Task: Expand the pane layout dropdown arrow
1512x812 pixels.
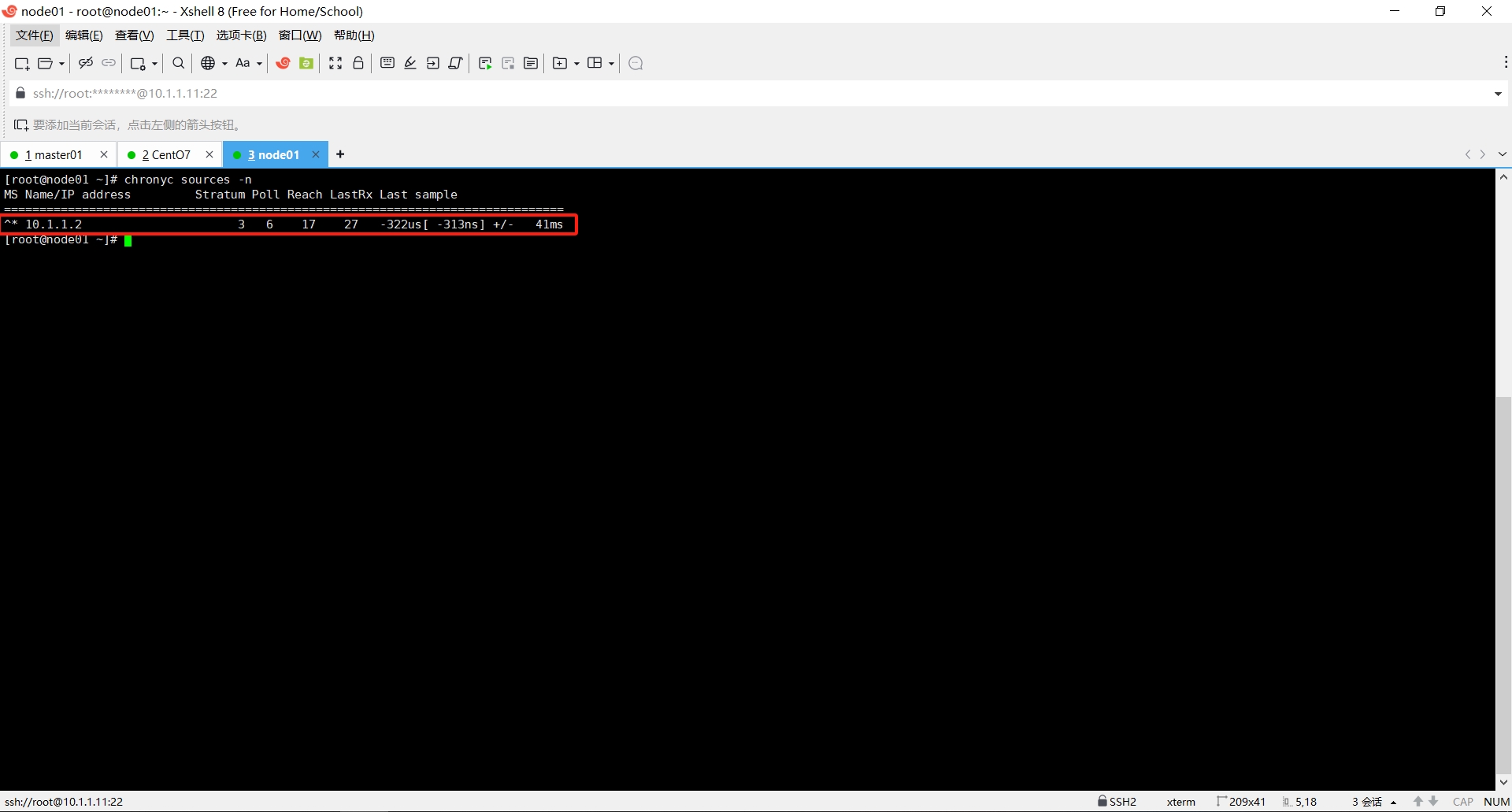Action: (x=611, y=64)
